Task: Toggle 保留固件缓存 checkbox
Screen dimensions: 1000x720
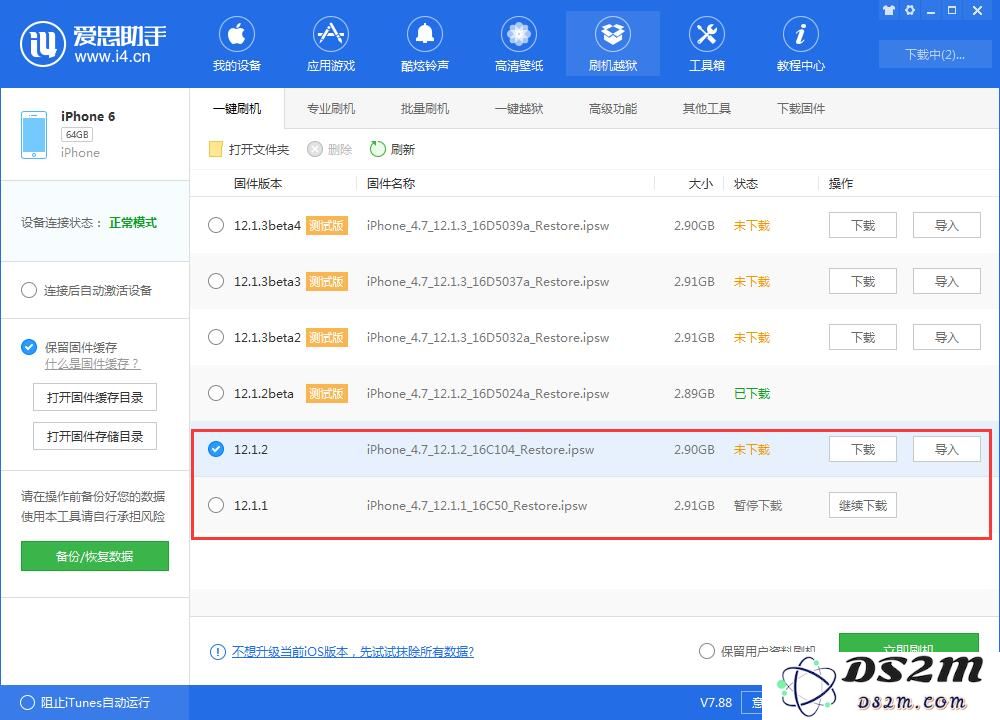Action: (x=29, y=347)
